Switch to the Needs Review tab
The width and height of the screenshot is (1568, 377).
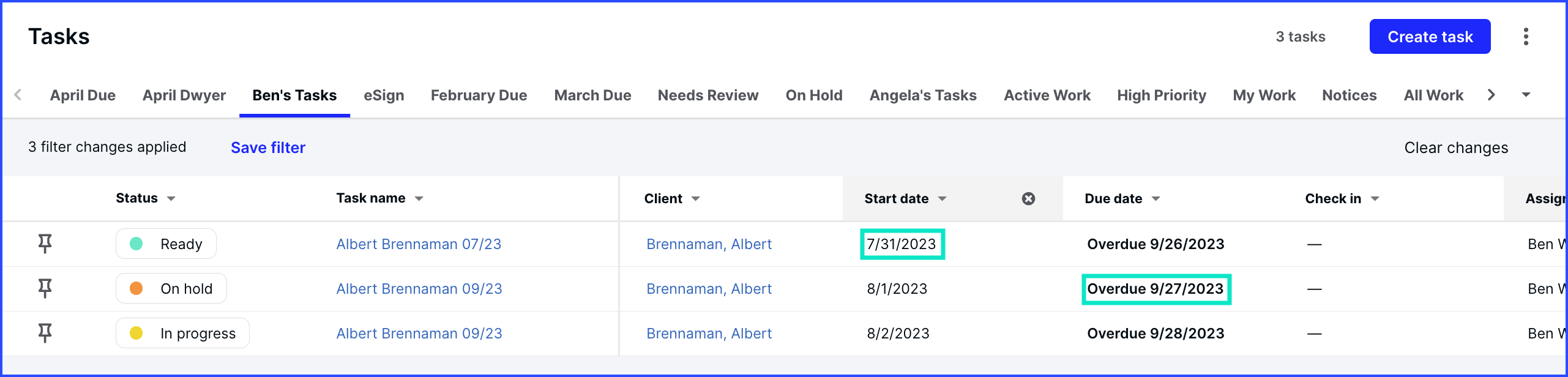tap(707, 95)
